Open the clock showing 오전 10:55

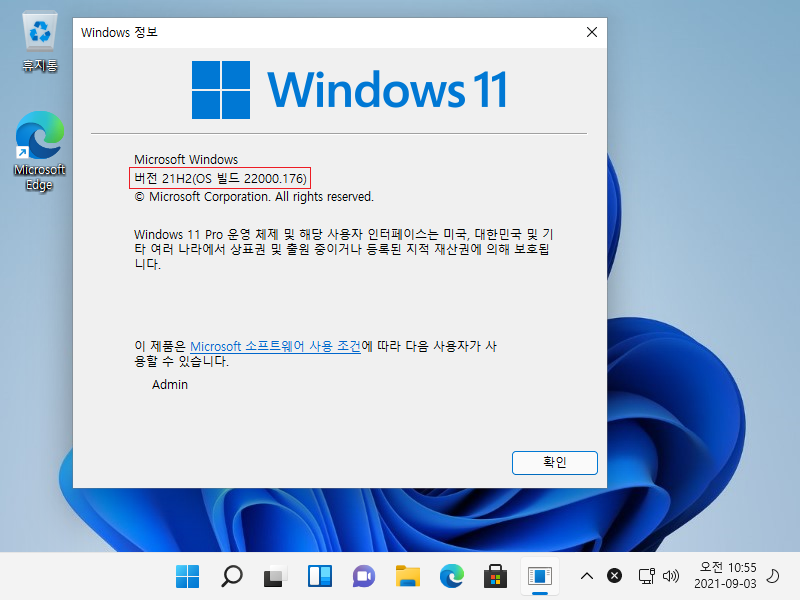pyautogui.click(x=725, y=576)
